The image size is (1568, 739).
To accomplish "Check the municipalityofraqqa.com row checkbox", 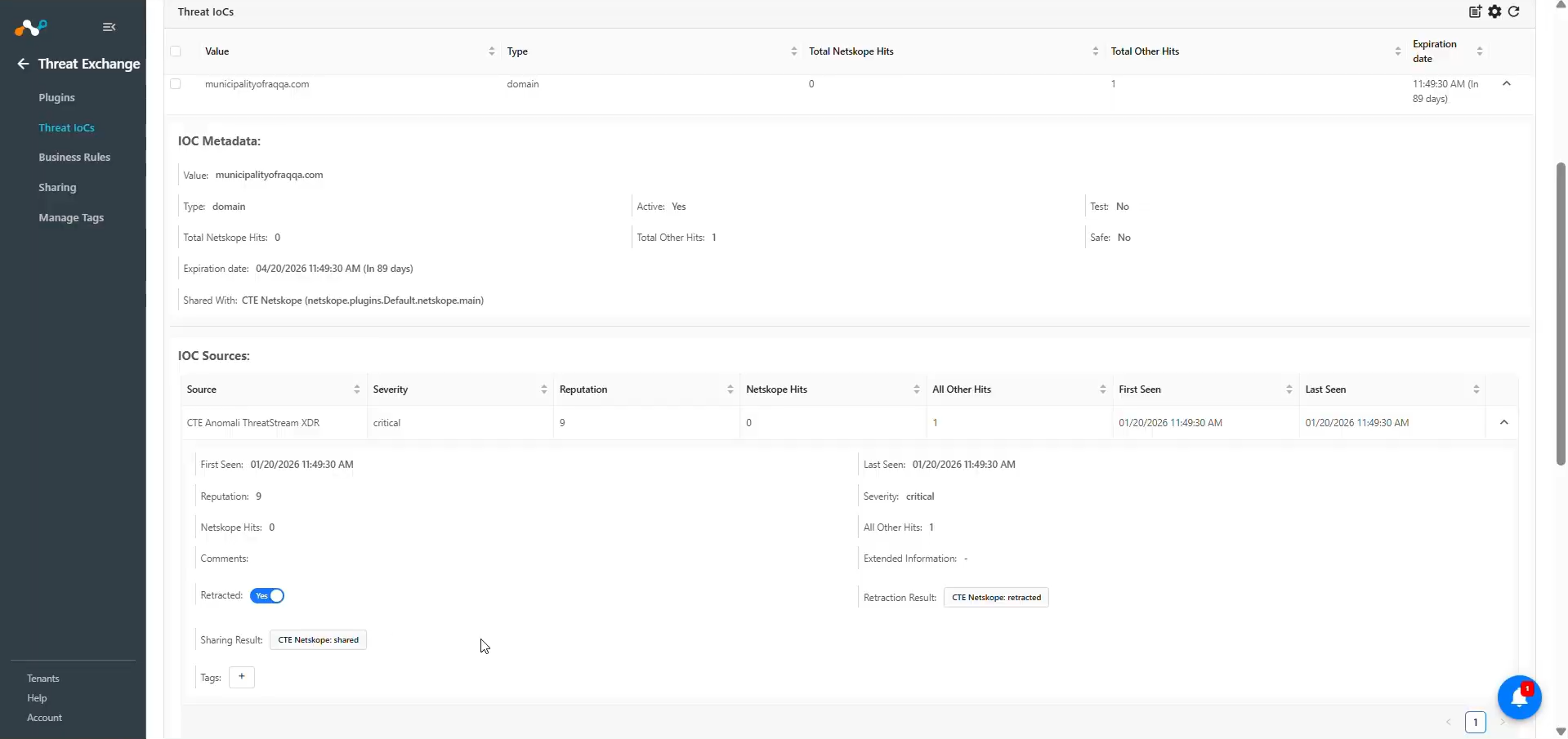I will pyautogui.click(x=176, y=84).
